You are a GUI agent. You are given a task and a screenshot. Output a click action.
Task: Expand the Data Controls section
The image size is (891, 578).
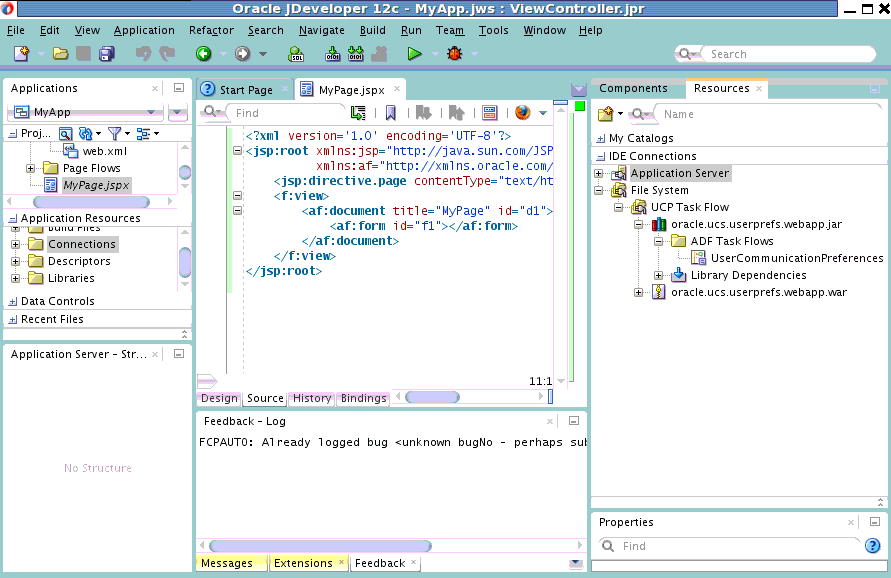pos(13,302)
